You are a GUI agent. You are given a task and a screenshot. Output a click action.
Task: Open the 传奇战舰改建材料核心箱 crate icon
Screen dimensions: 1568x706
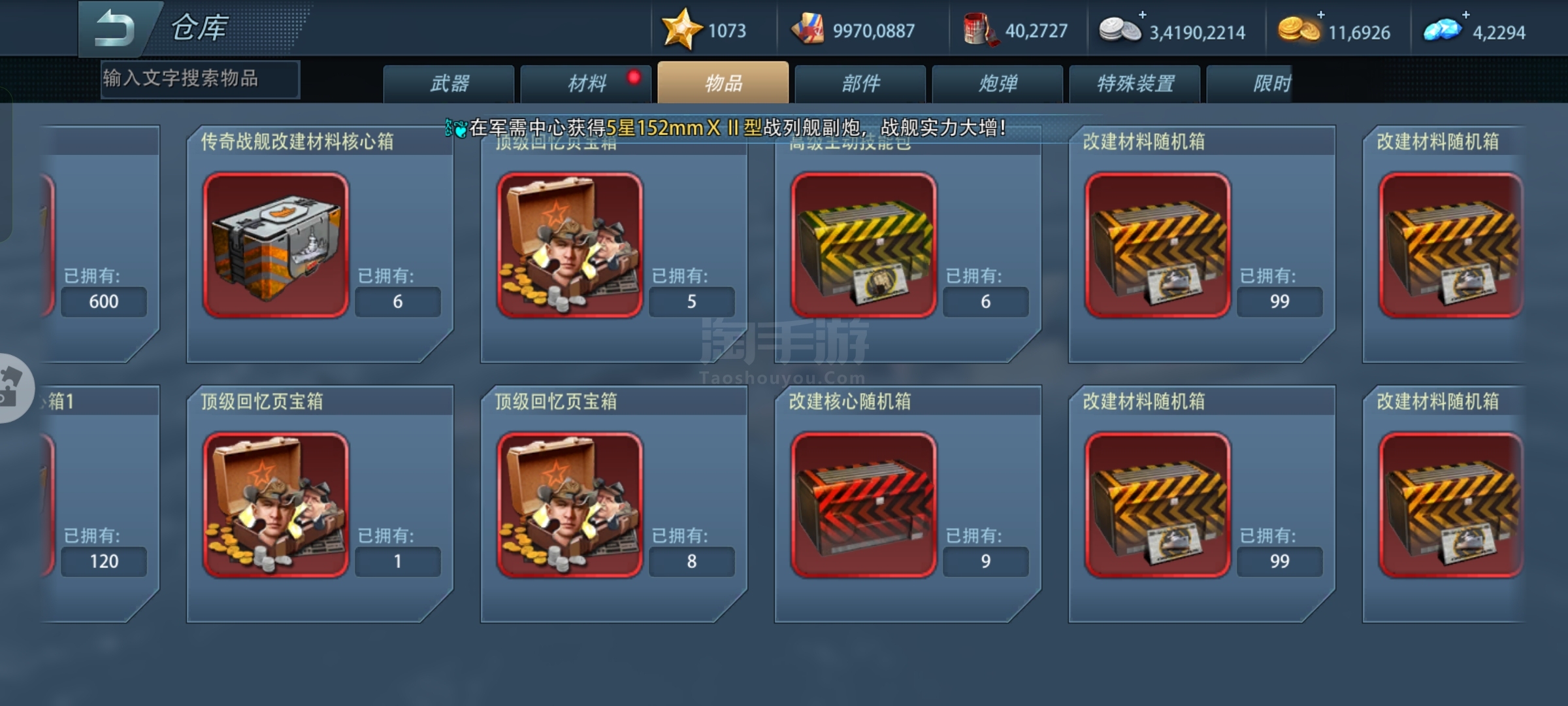point(276,245)
